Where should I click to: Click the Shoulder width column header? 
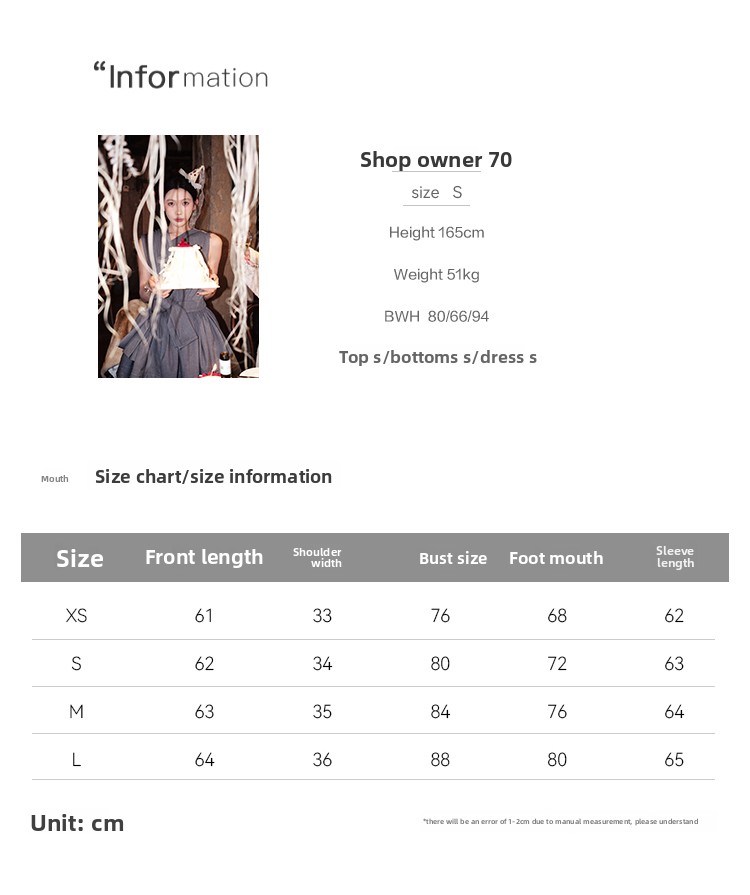(x=318, y=557)
